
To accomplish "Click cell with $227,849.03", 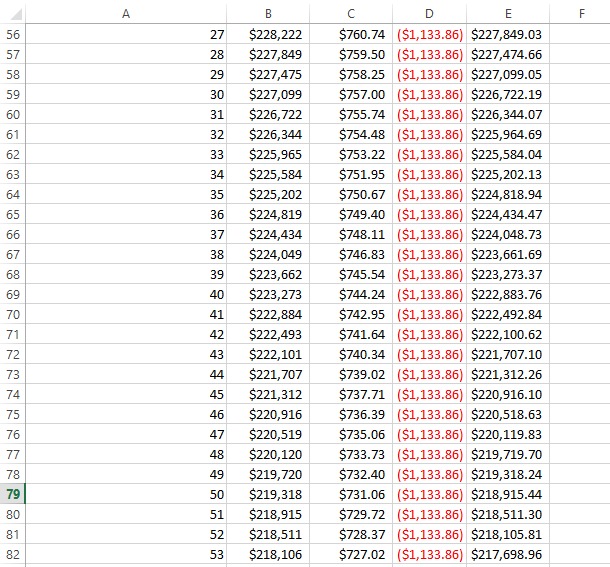I will click(508, 34).
